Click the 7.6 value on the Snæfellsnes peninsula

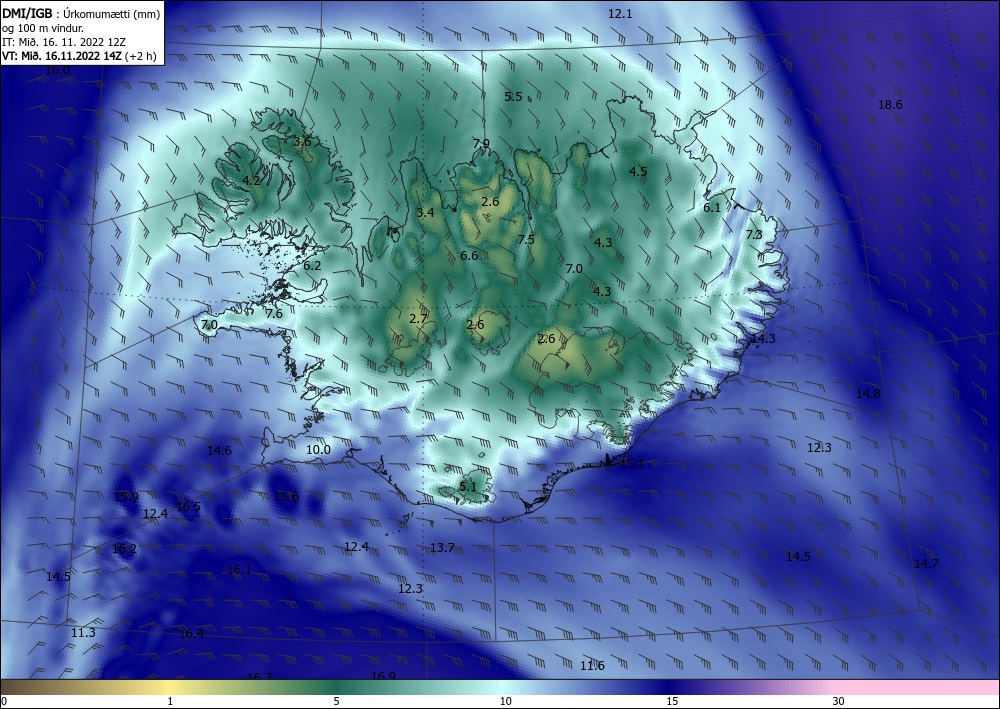pos(274,314)
